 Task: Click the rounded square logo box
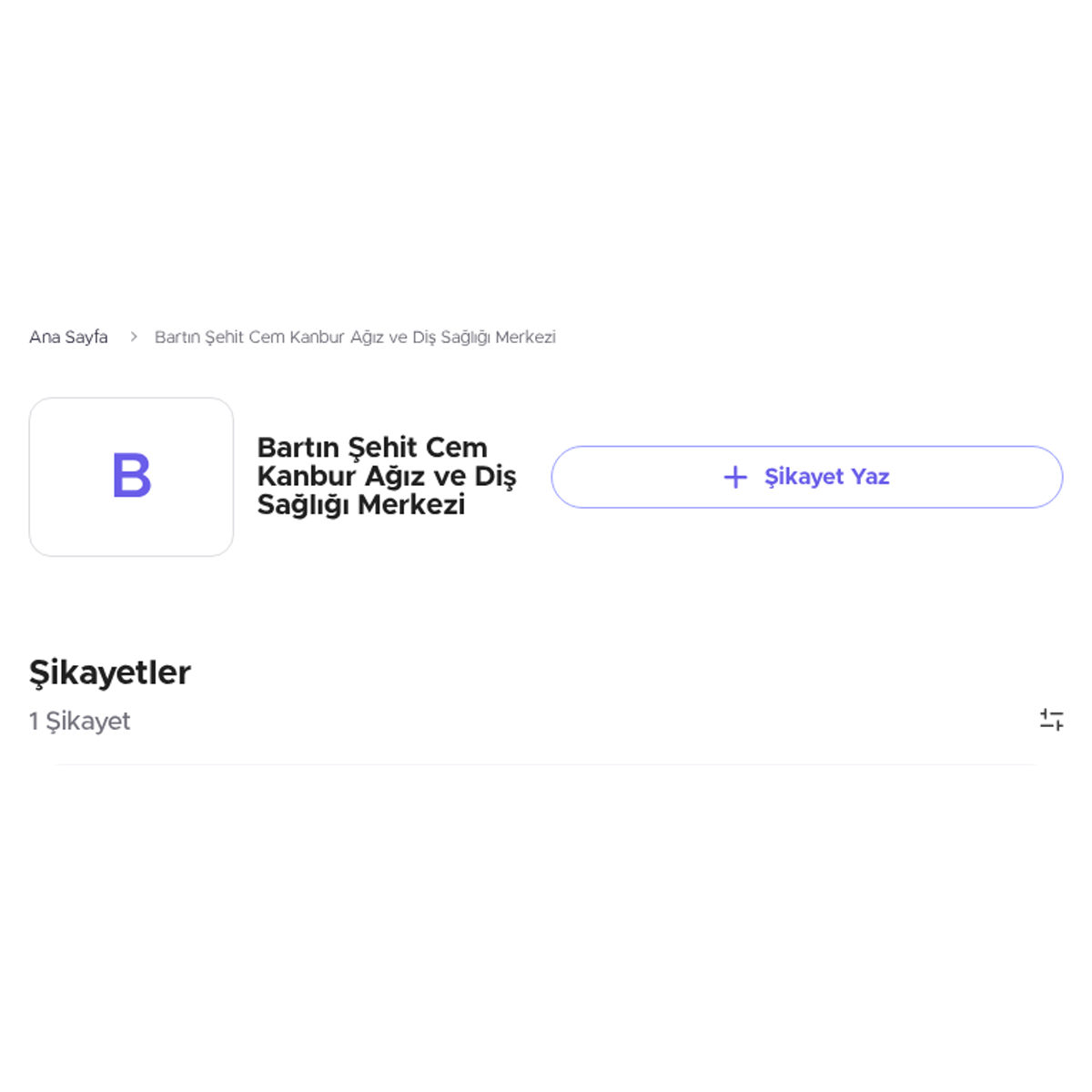[131, 477]
